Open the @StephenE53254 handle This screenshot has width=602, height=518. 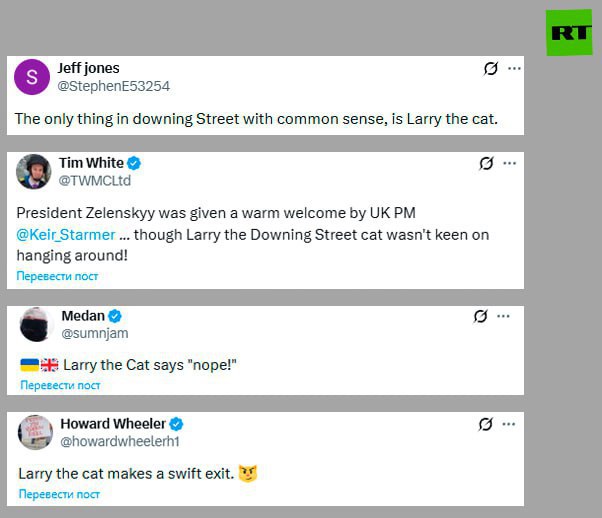tap(113, 86)
